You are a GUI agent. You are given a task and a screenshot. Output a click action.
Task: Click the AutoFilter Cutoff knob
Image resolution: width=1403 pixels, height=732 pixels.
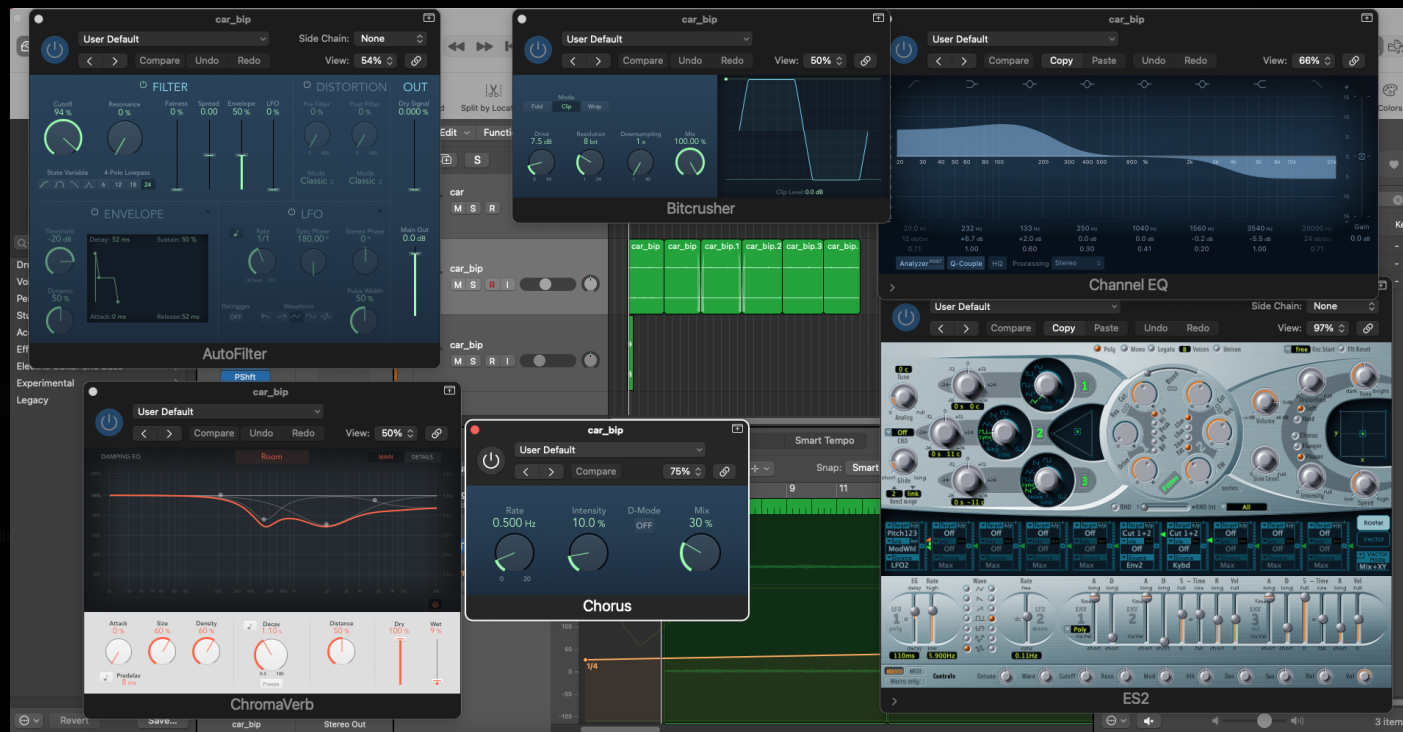[x=63, y=136]
